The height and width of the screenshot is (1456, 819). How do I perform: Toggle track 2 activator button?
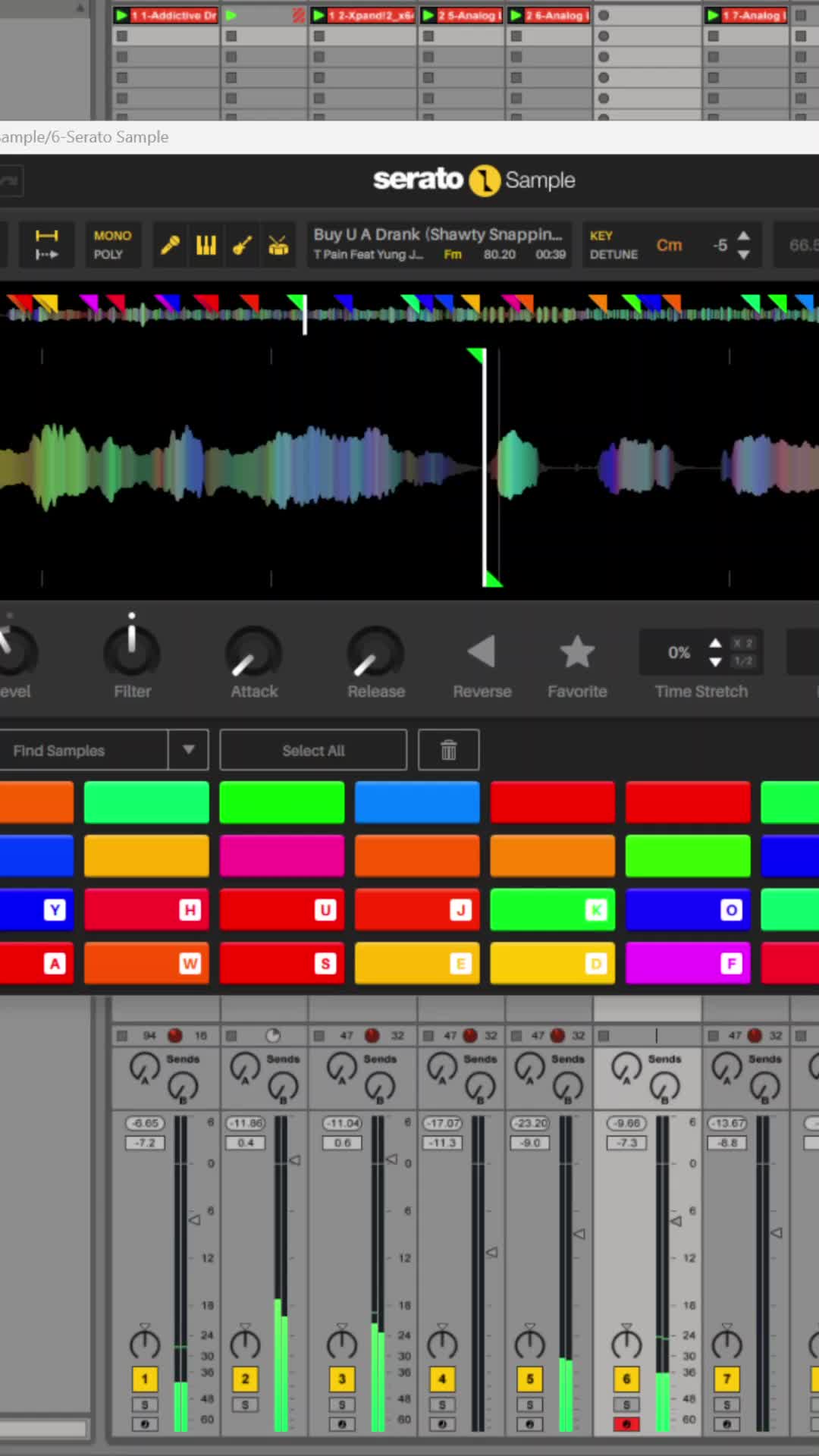point(245,1379)
